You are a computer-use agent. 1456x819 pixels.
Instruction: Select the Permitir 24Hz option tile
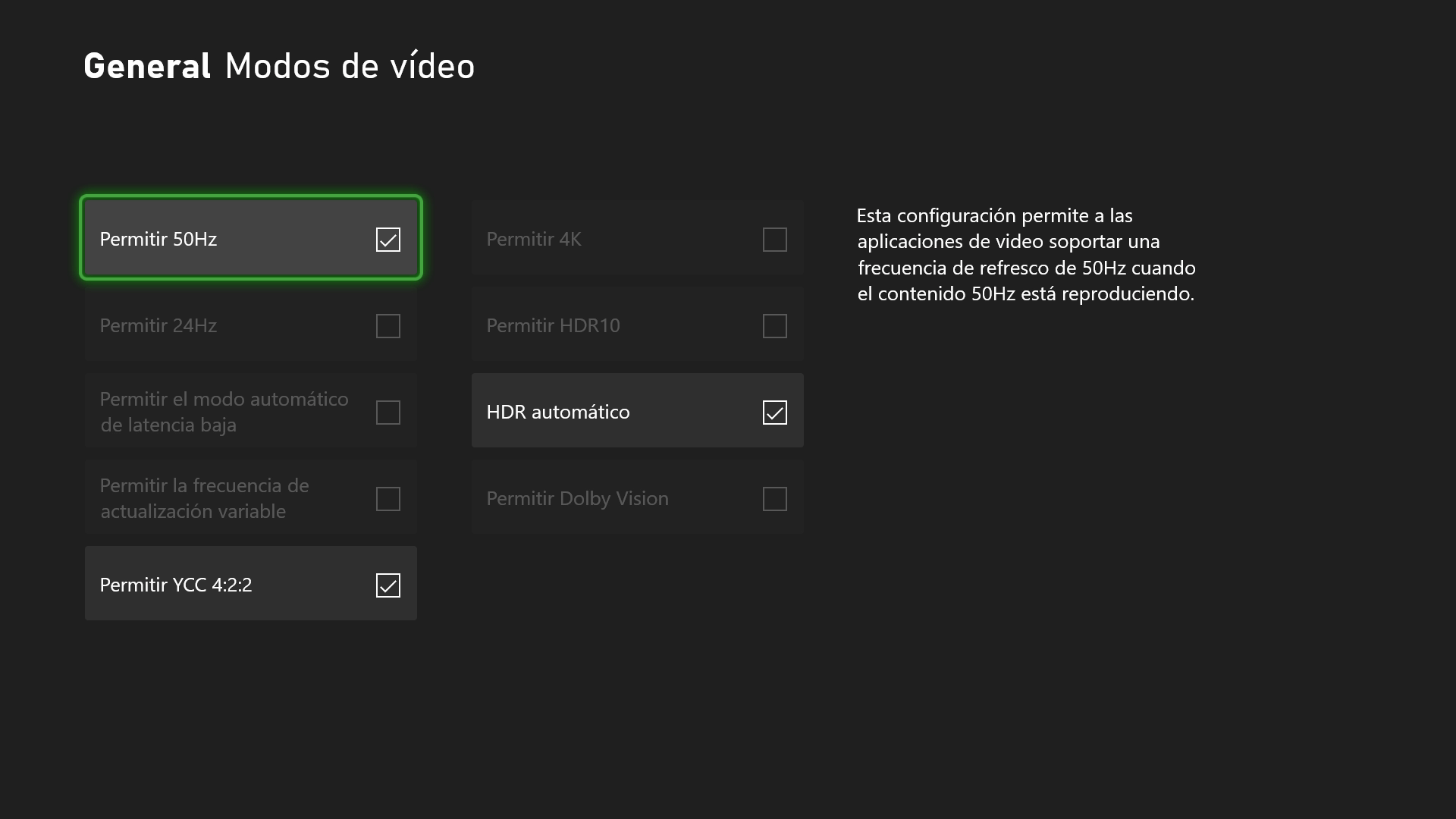(x=227, y=325)
